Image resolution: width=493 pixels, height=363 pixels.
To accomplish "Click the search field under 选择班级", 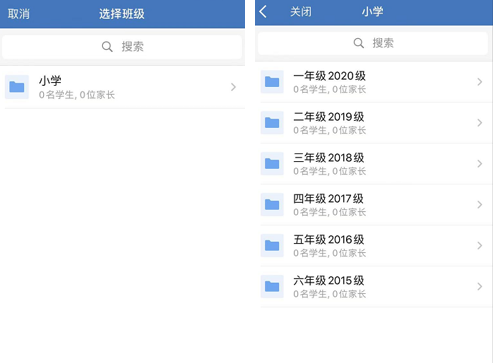I will point(122,47).
